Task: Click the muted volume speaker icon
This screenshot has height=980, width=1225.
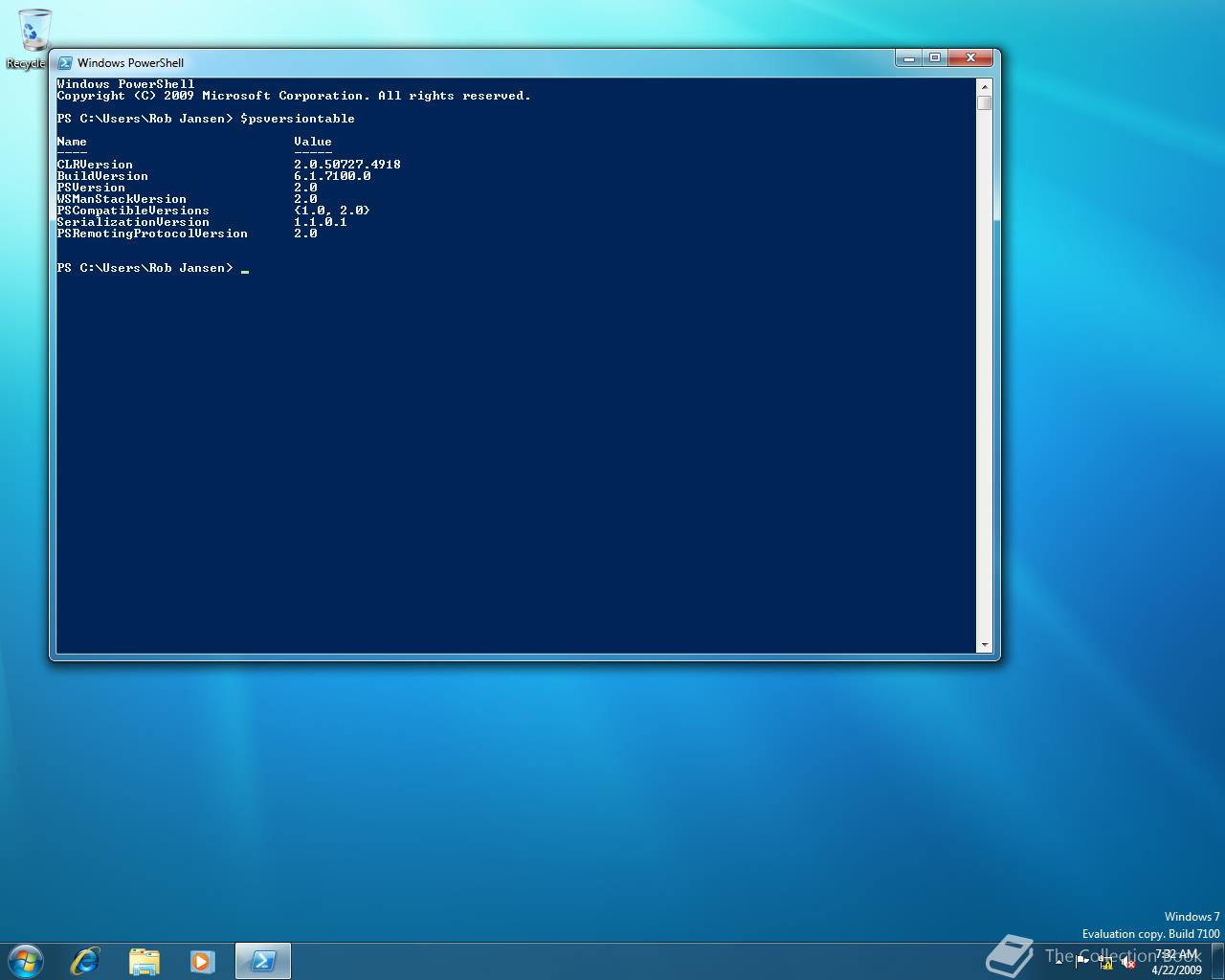Action: (1127, 963)
